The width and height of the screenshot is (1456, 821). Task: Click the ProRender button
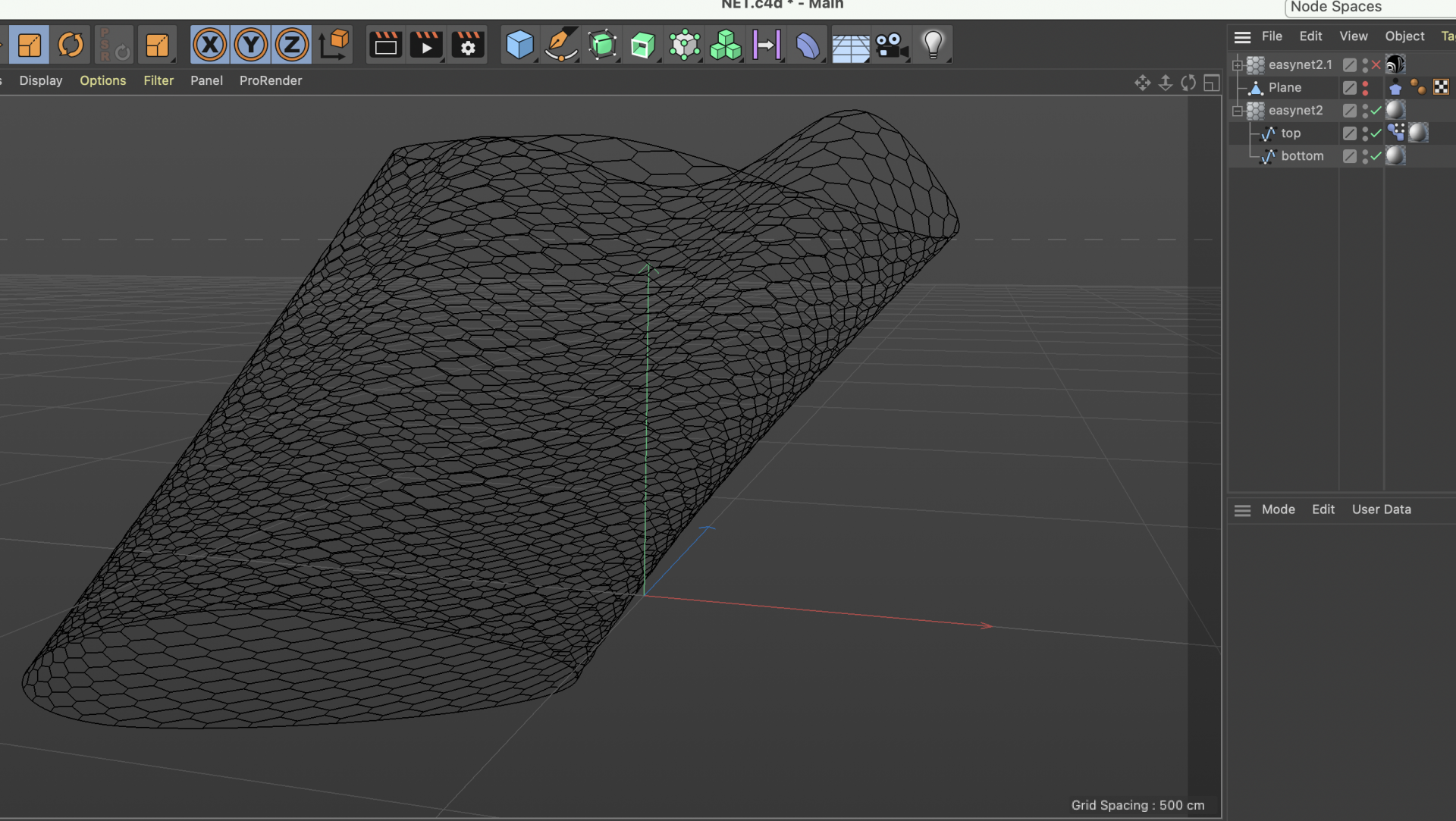(270, 79)
